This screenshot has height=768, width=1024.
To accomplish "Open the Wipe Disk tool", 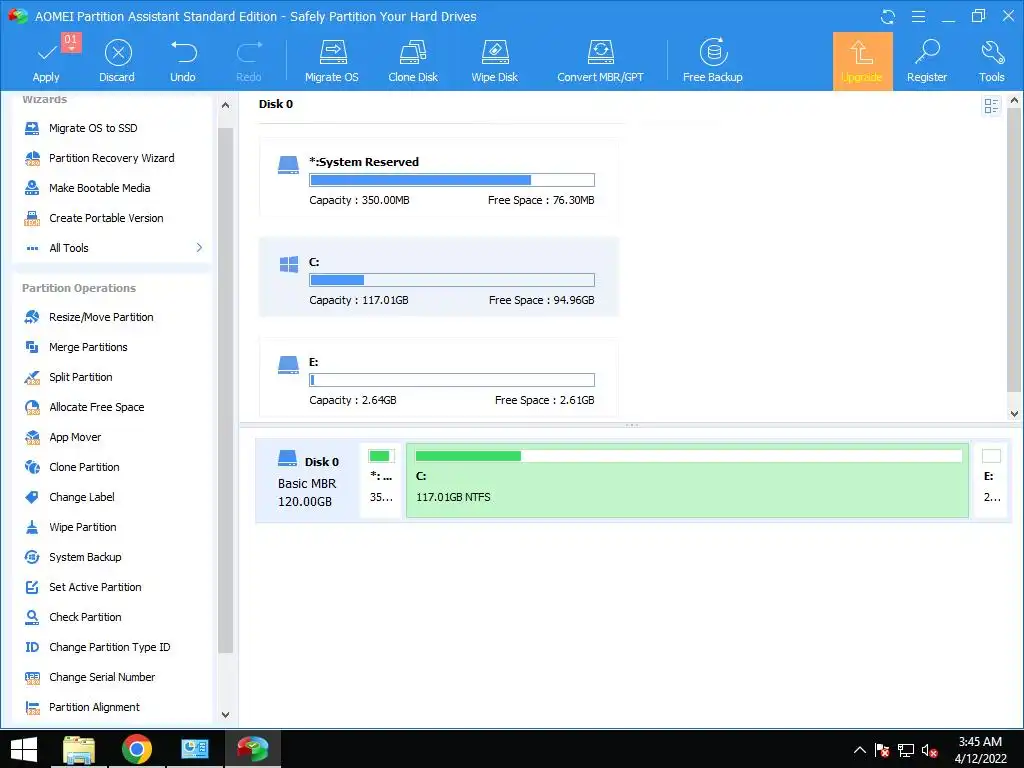I will pyautogui.click(x=494, y=60).
